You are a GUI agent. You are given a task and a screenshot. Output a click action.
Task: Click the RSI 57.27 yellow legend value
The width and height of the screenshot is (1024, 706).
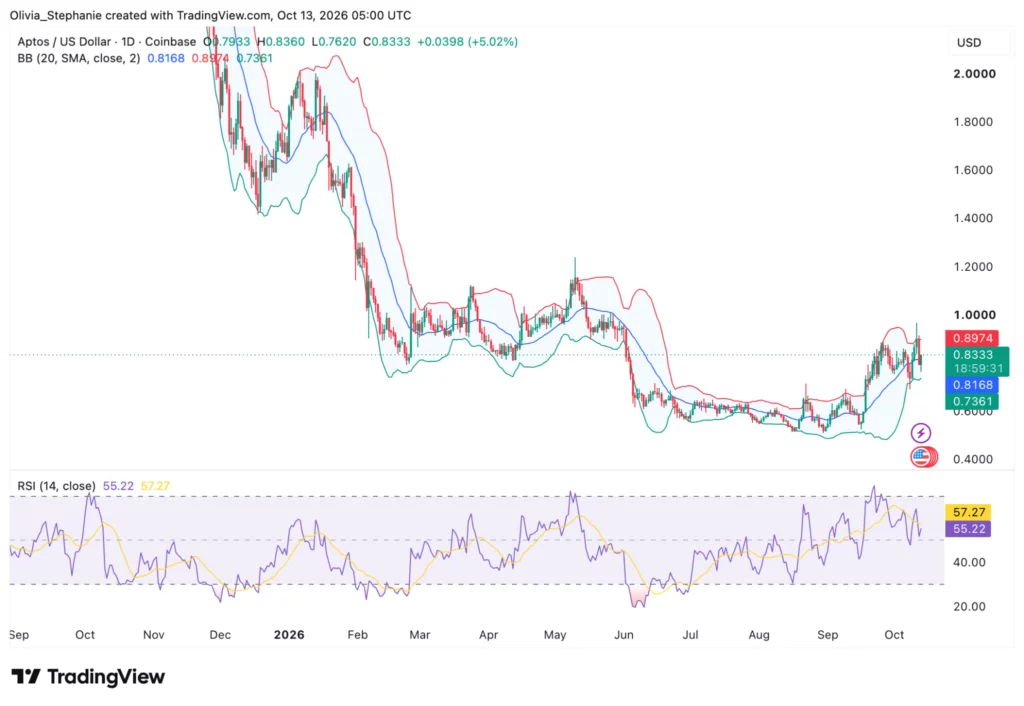tap(155, 486)
